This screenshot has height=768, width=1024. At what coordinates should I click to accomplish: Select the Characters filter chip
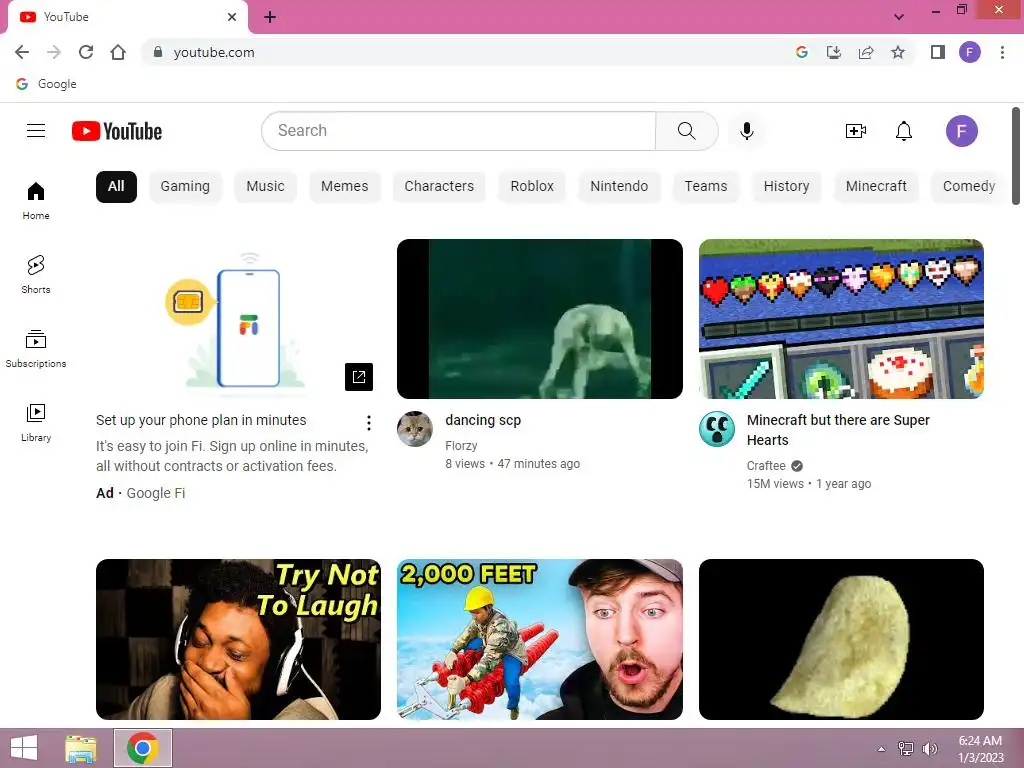(x=440, y=187)
